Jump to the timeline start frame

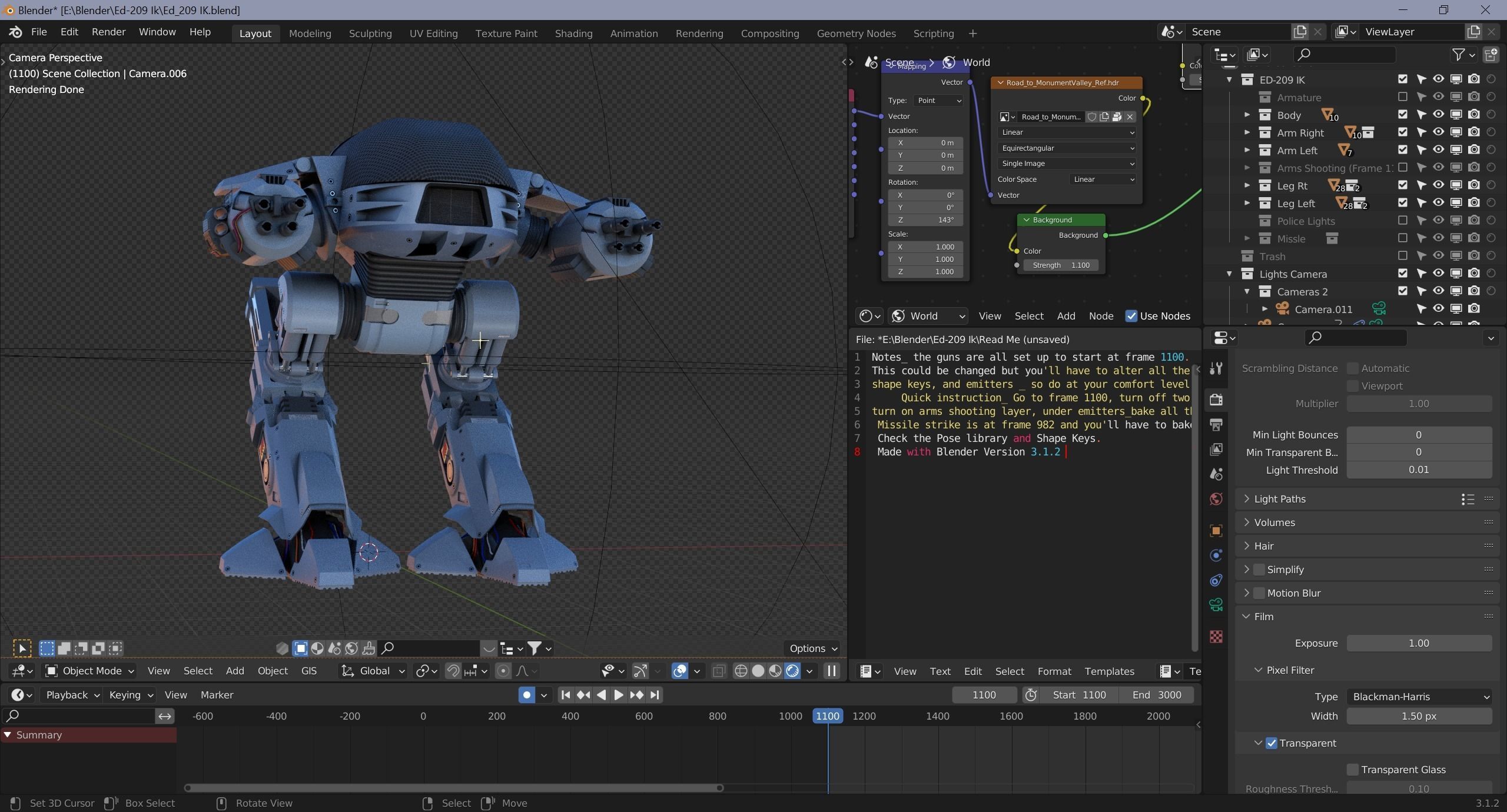[x=566, y=695]
